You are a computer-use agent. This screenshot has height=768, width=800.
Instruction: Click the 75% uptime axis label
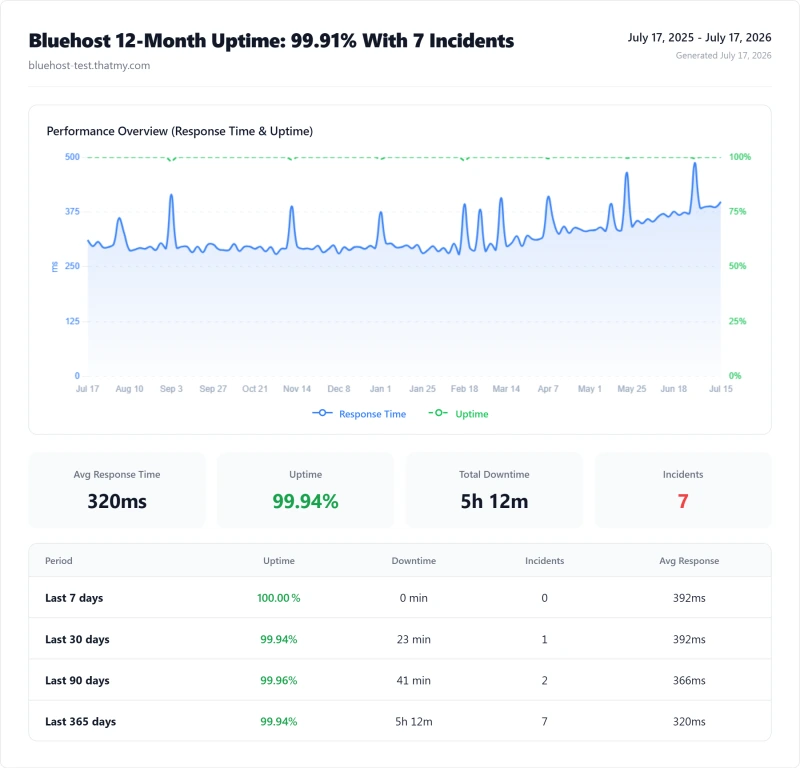pyautogui.click(x=737, y=211)
